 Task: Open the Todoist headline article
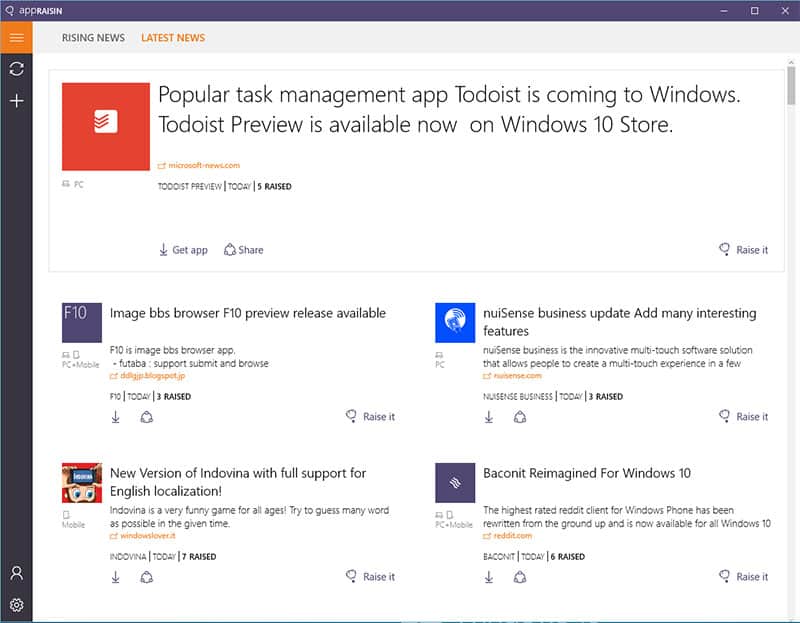[x=449, y=109]
